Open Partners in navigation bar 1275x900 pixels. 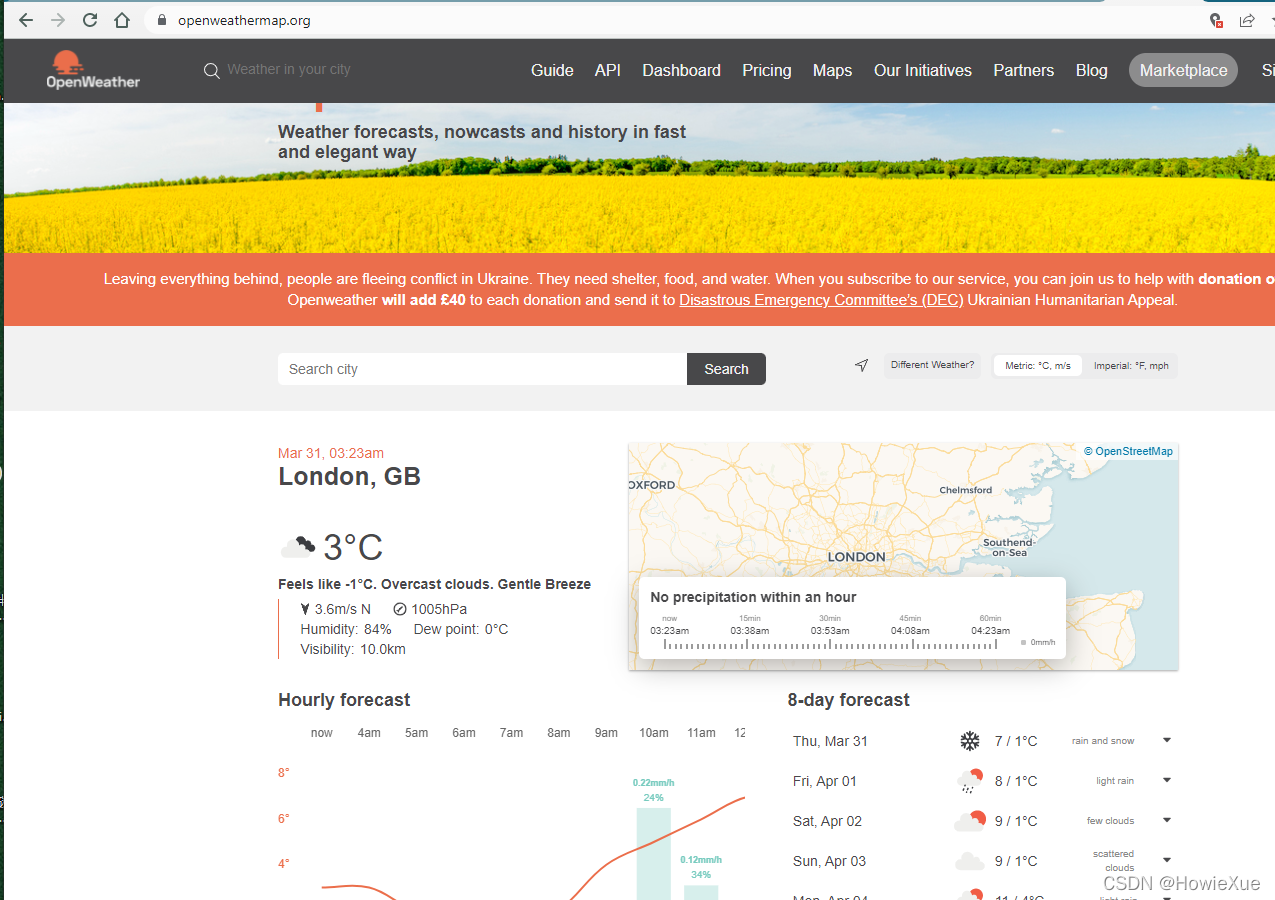(1023, 70)
